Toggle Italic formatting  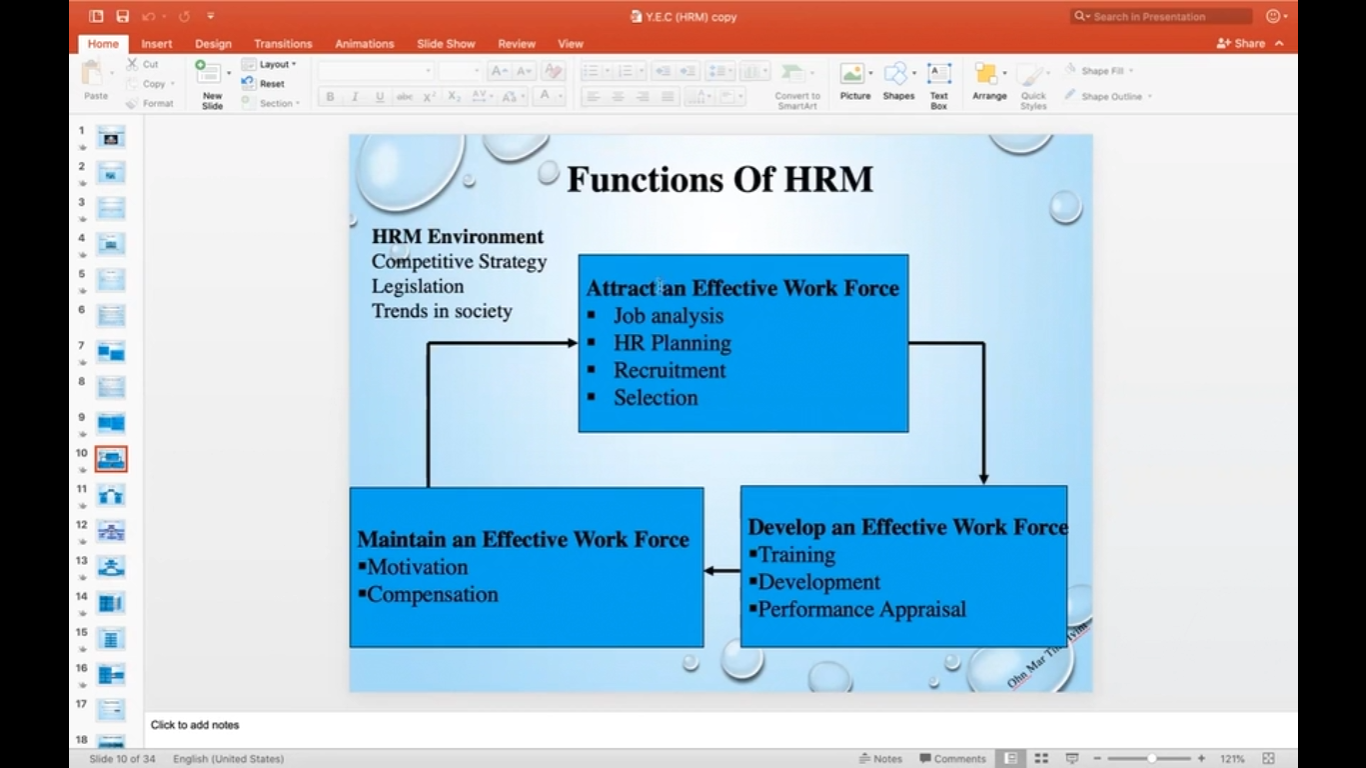[354, 97]
